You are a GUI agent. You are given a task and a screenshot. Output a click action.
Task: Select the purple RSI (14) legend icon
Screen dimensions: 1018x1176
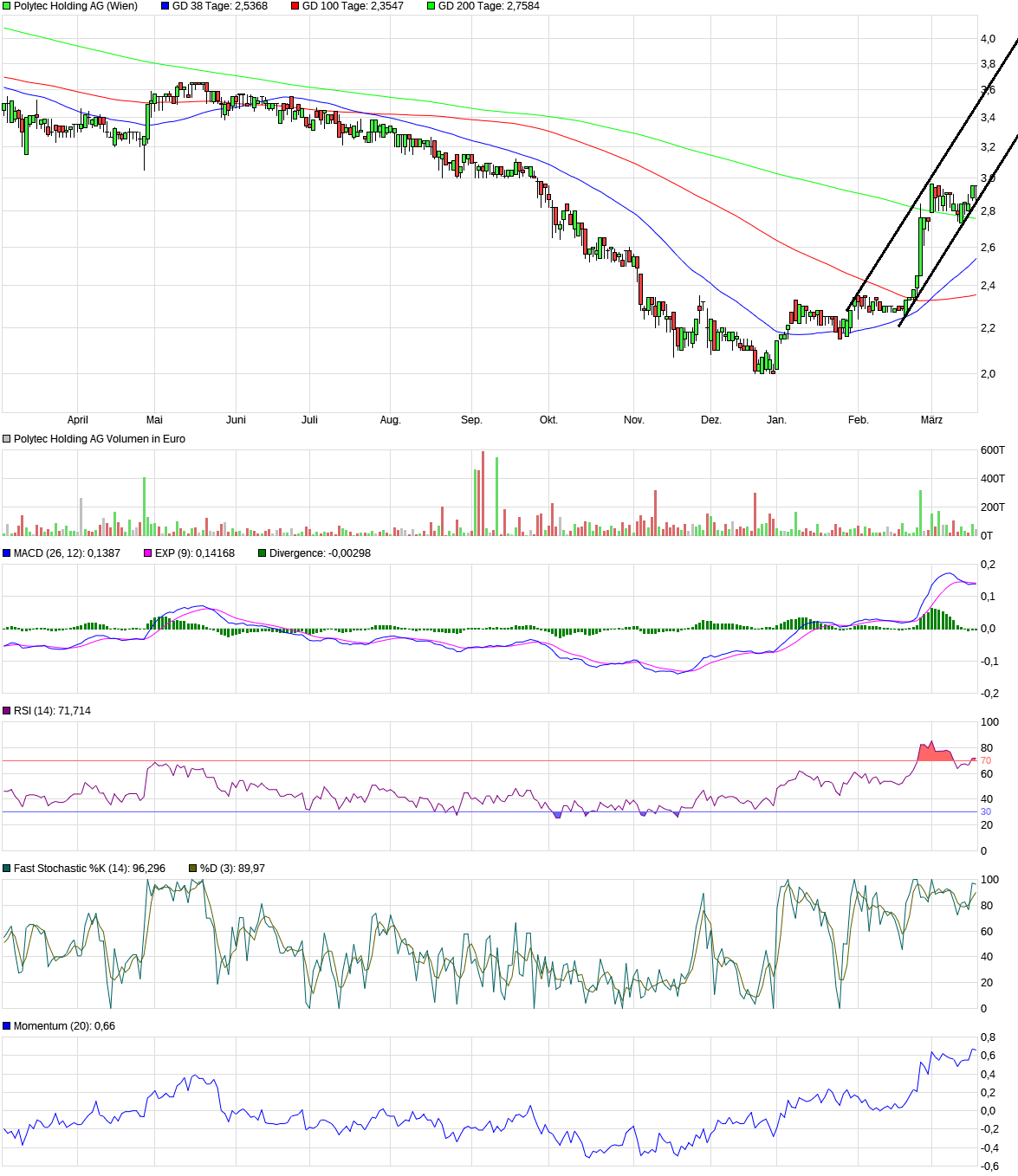pos(7,710)
